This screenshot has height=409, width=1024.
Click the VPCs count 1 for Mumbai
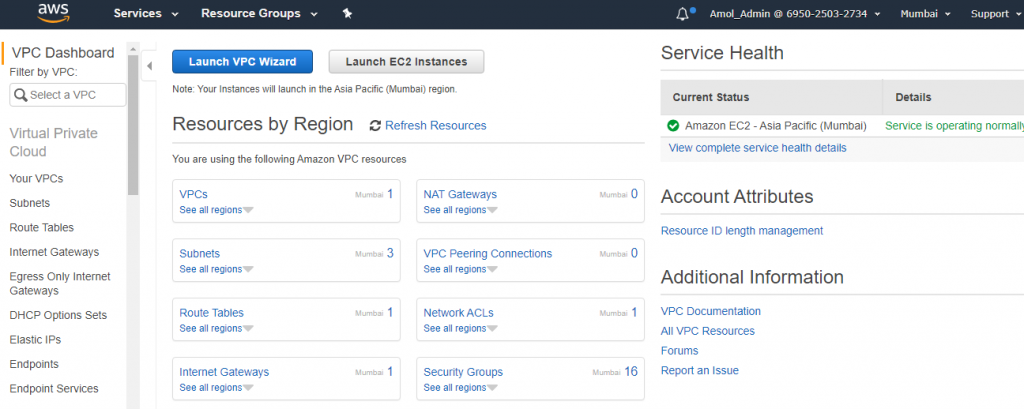pyautogui.click(x=390, y=194)
